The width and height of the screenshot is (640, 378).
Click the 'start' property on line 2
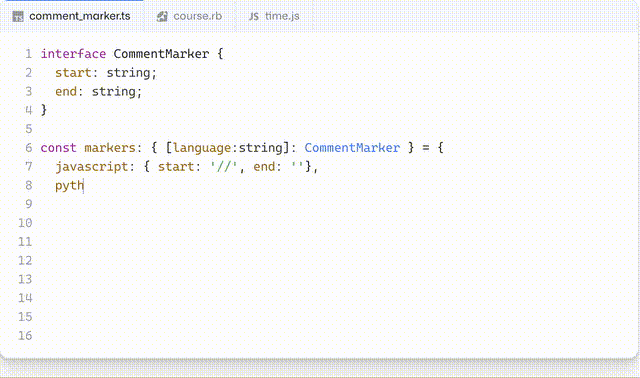point(73,73)
